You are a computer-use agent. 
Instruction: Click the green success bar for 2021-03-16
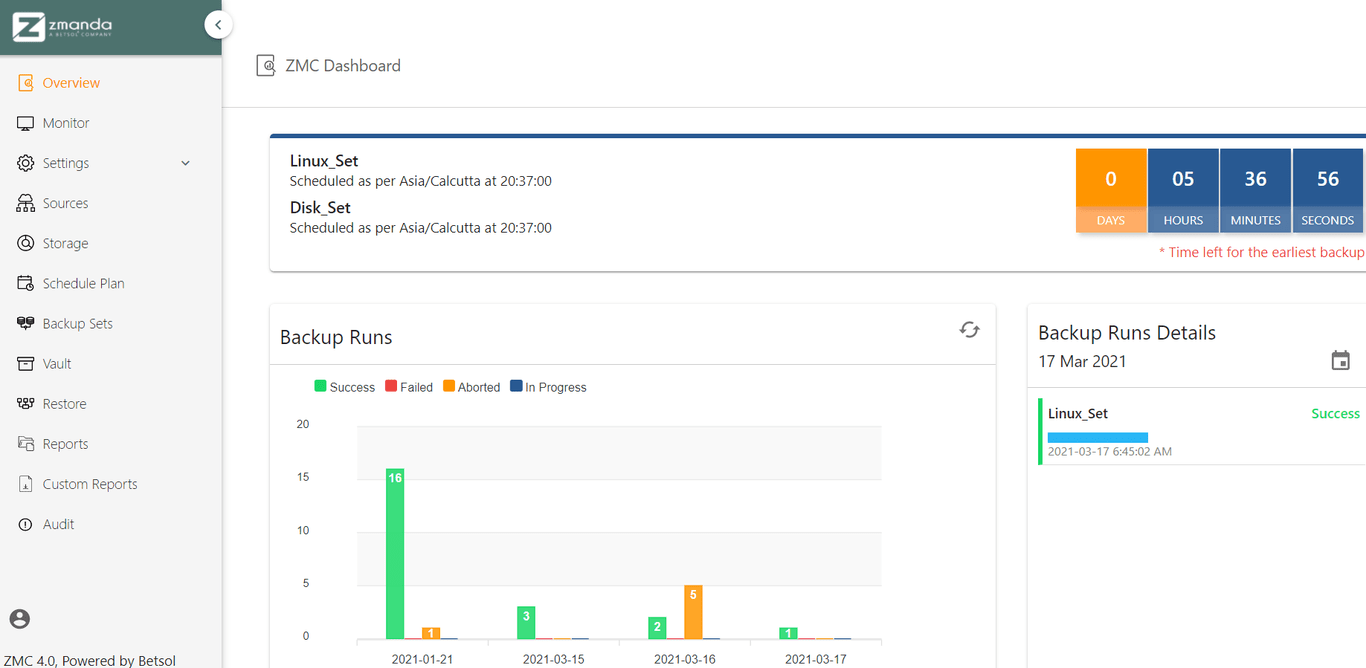(x=657, y=628)
